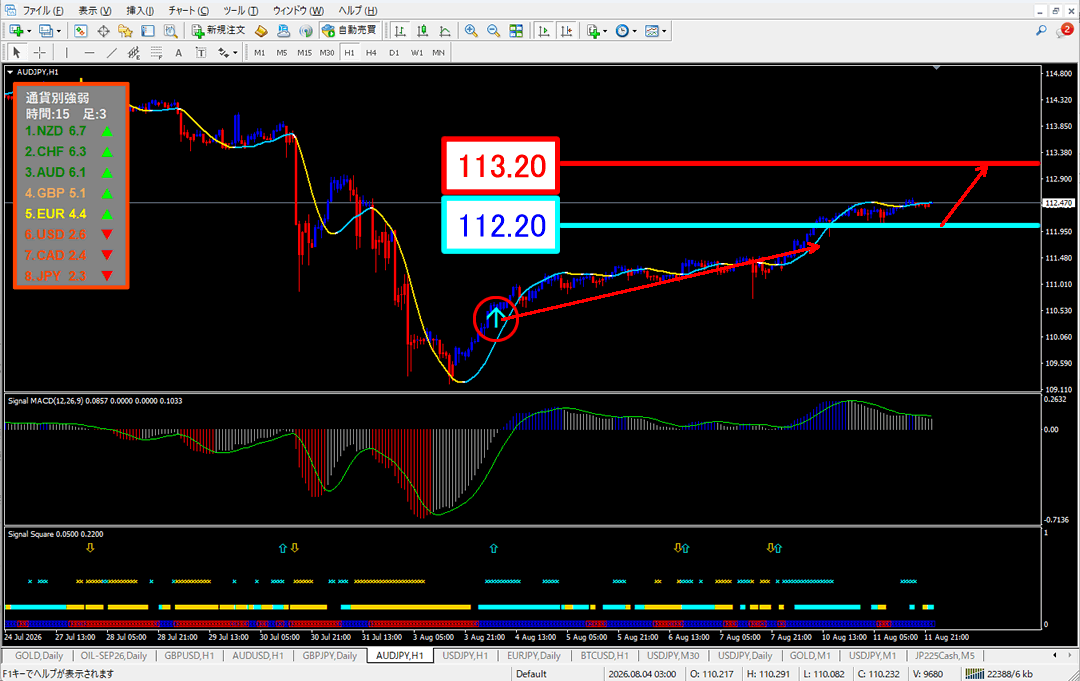This screenshot has height=681, width=1080.
Task: Select the text label tool
Action: coord(200,52)
